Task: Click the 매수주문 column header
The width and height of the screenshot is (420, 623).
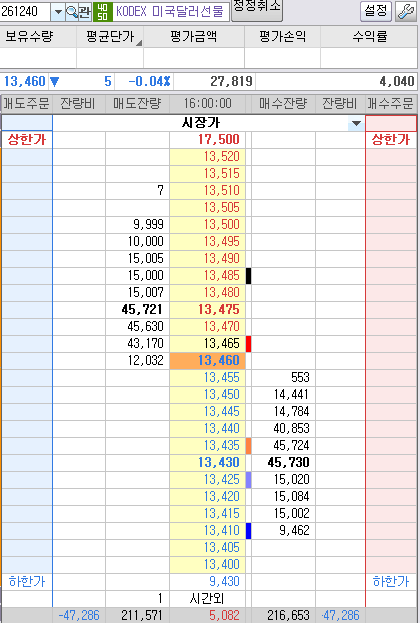Action: 391,104
